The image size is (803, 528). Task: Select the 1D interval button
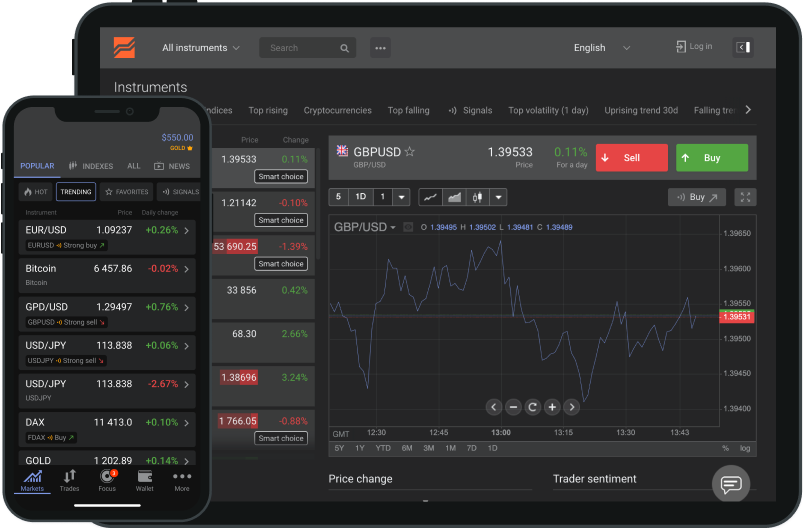click(361, 197)
